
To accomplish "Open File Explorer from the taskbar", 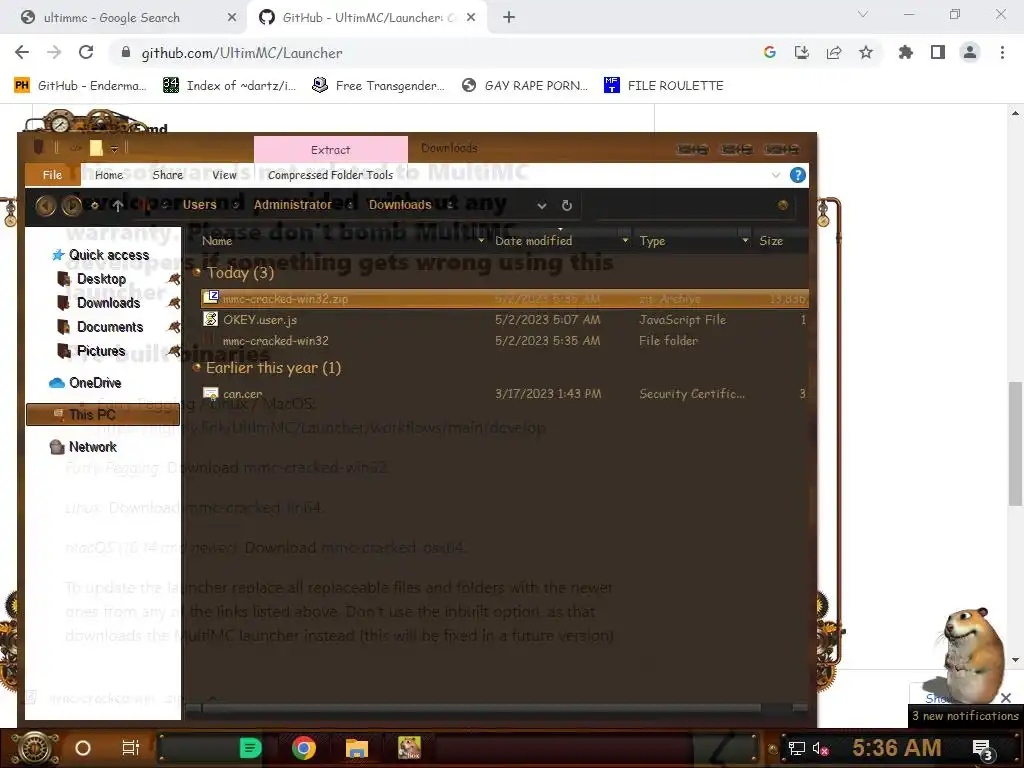I will point(357,748).
